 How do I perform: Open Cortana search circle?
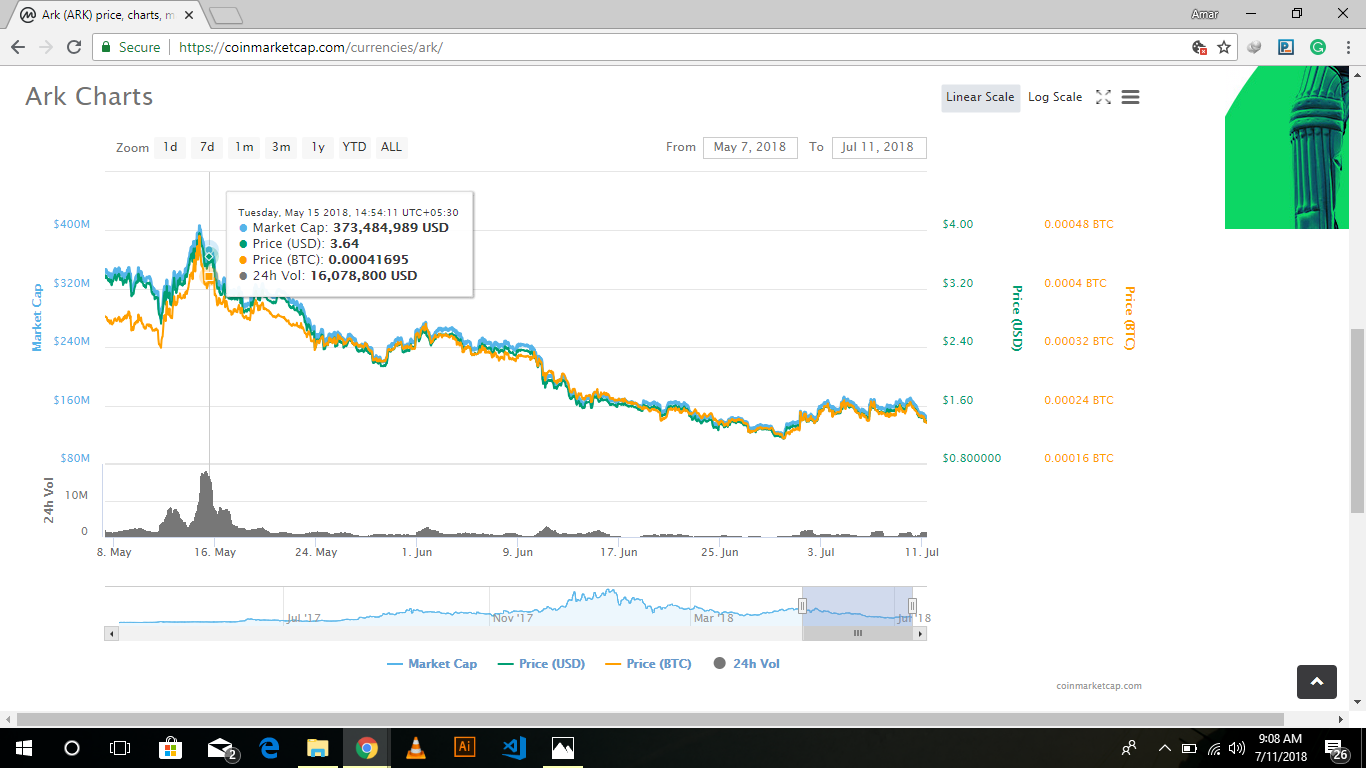coord(72,747)
